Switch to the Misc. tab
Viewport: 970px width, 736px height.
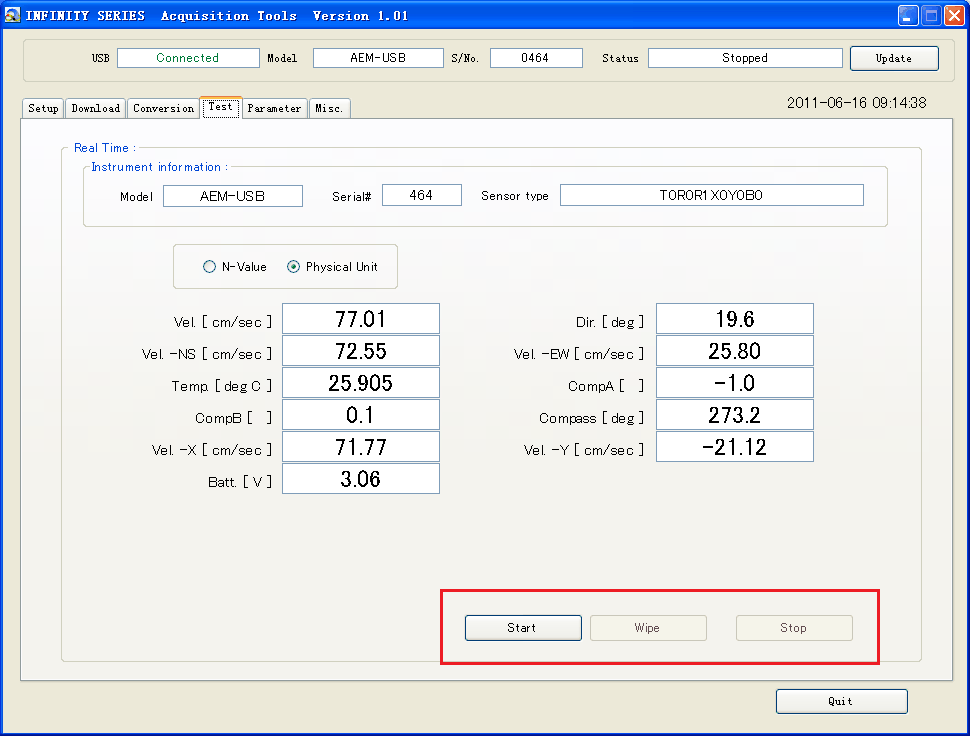point(329,108)
